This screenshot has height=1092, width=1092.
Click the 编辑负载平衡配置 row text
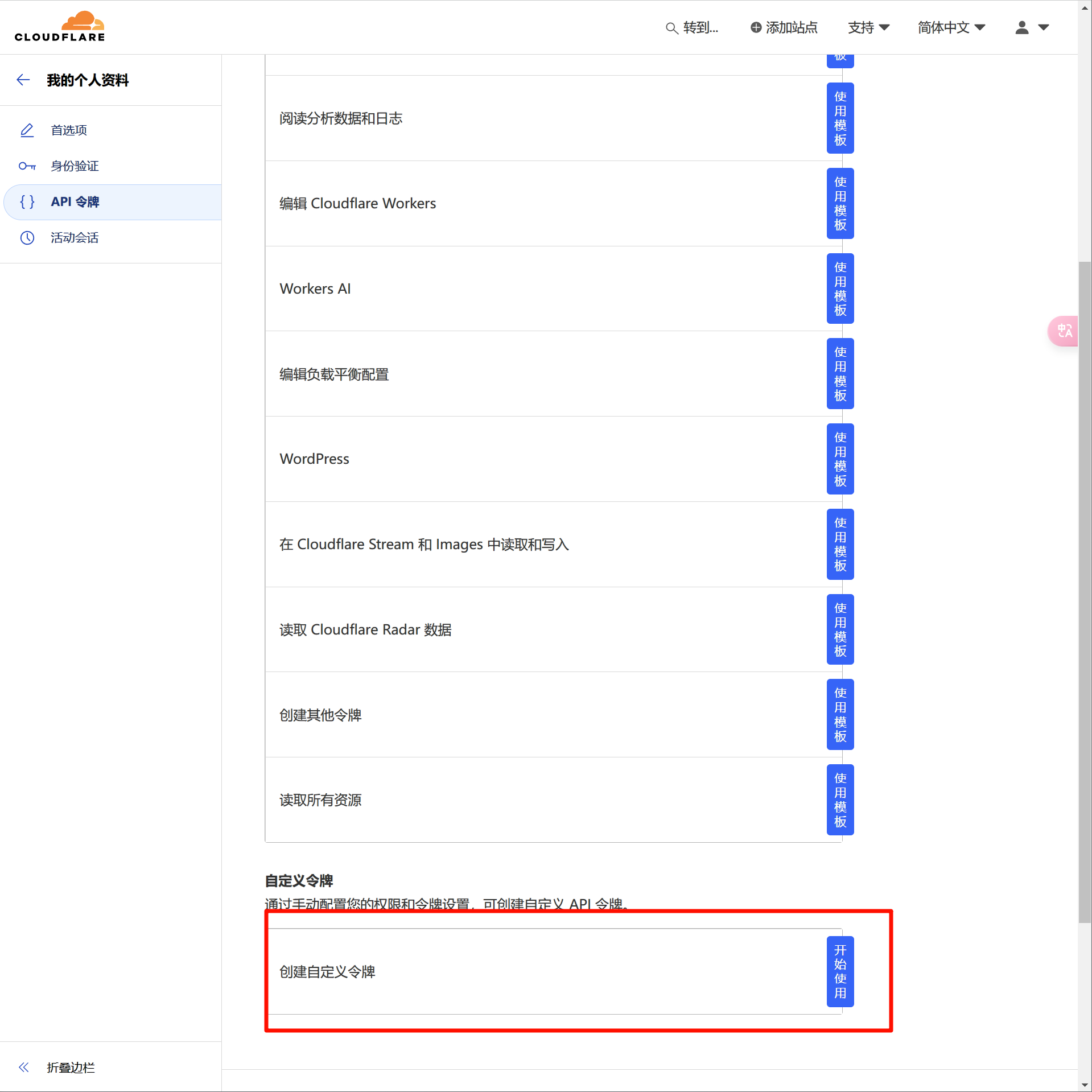point(334,374)
